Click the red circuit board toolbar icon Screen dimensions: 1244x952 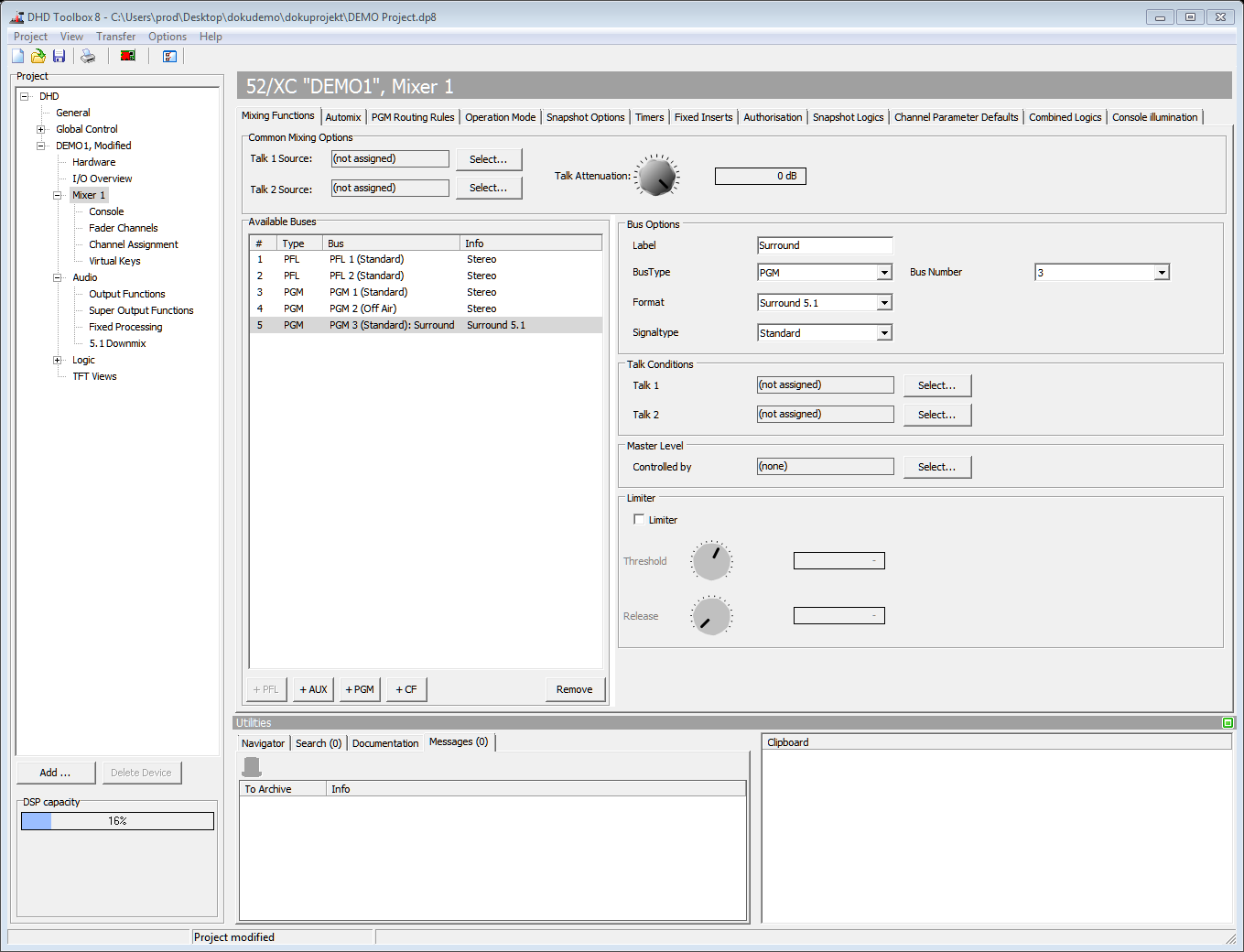click(x=128, y=56)
